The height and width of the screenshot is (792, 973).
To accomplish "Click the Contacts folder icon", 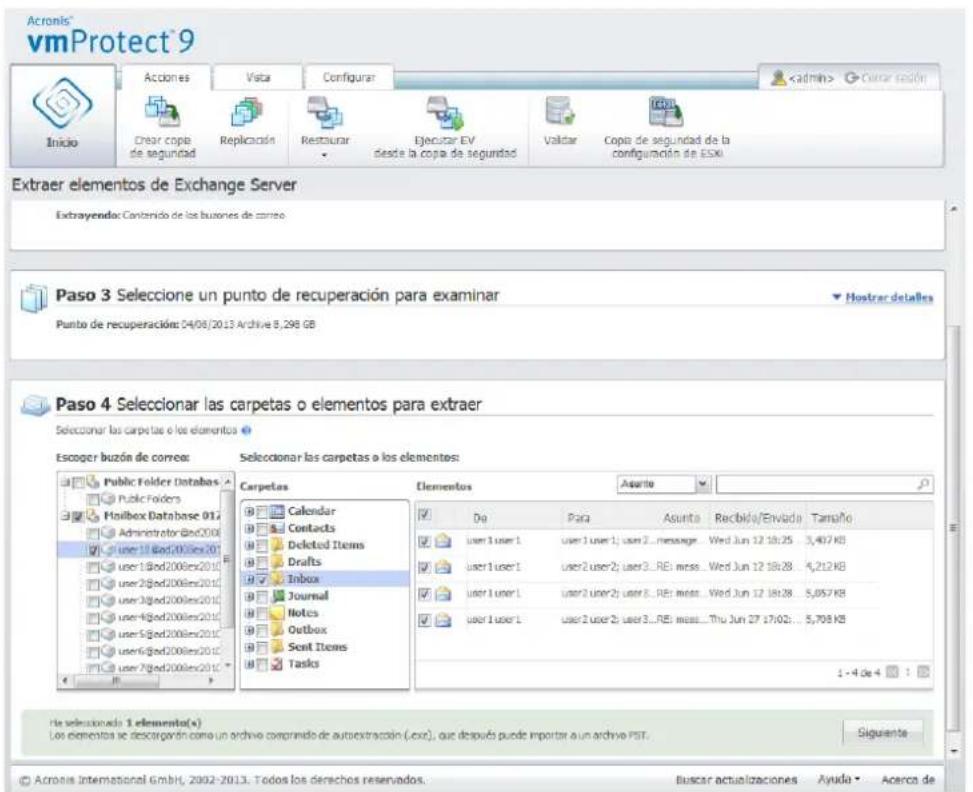I will click(x=277, y=528).
